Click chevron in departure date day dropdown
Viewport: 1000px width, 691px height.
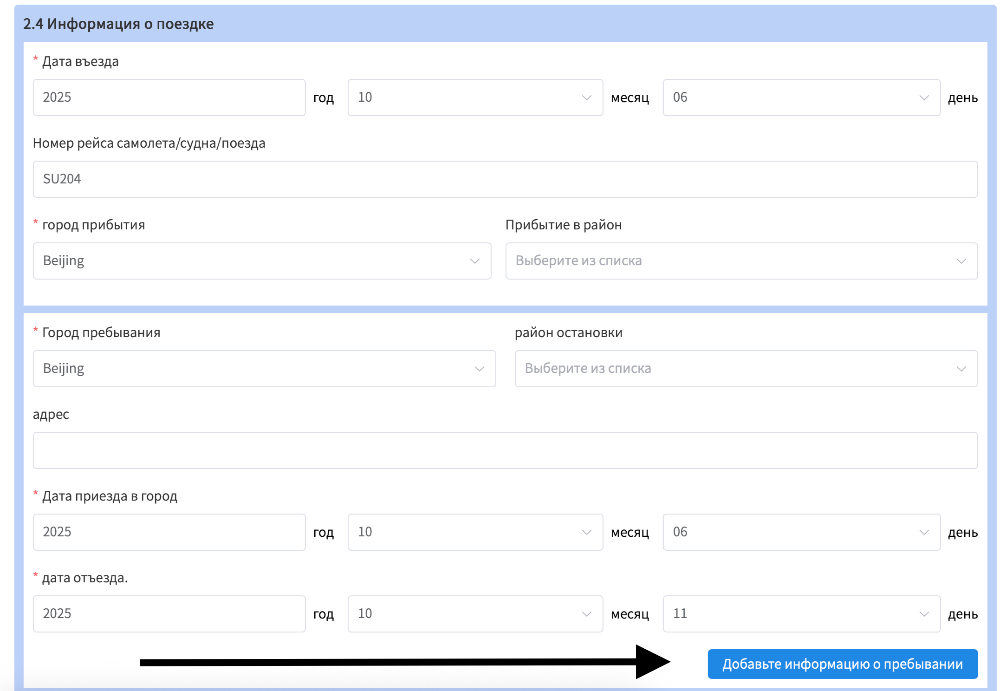(924, 614)
